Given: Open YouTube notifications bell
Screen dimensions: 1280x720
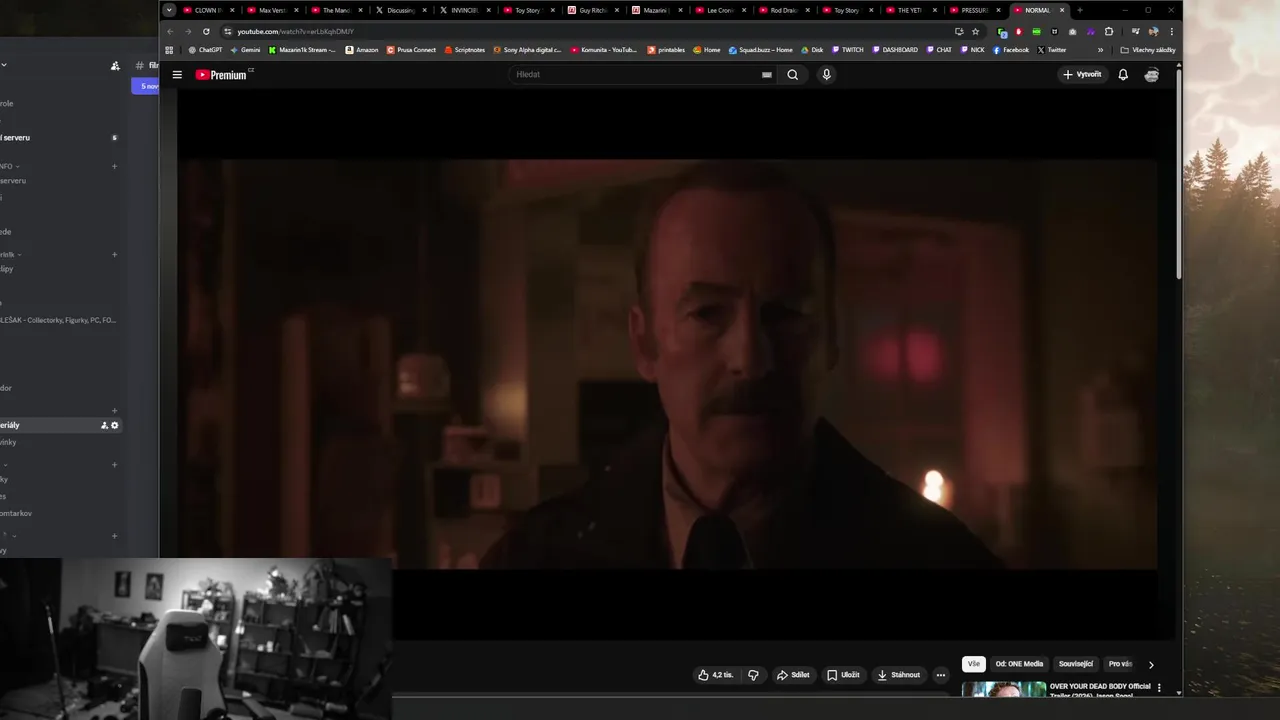Looking at the screenshot, I should 1123,75.
